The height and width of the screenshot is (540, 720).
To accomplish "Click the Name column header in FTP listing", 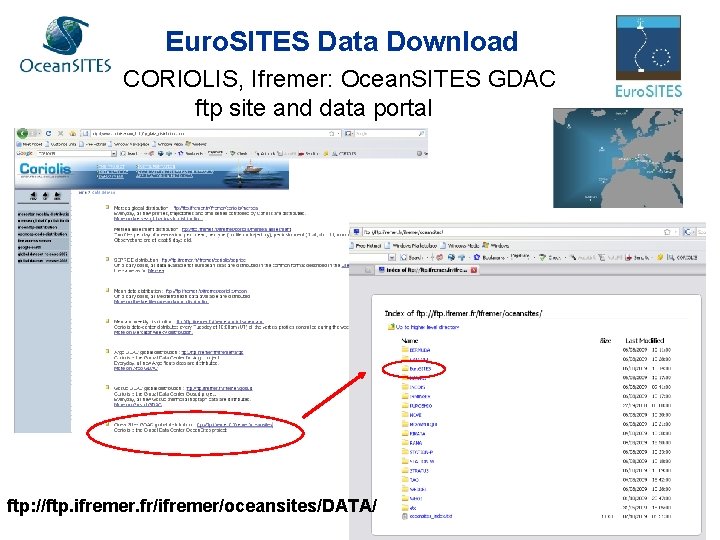I will click(410, 340).
